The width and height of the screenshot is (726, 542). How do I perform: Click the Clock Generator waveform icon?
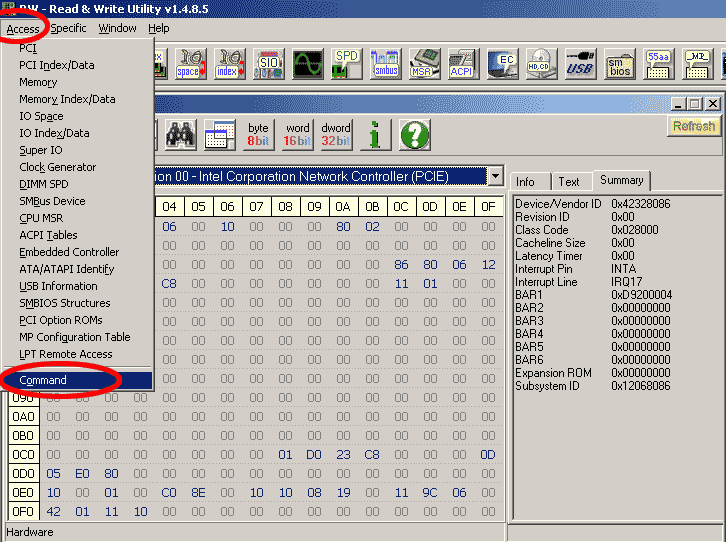point(307,64)
